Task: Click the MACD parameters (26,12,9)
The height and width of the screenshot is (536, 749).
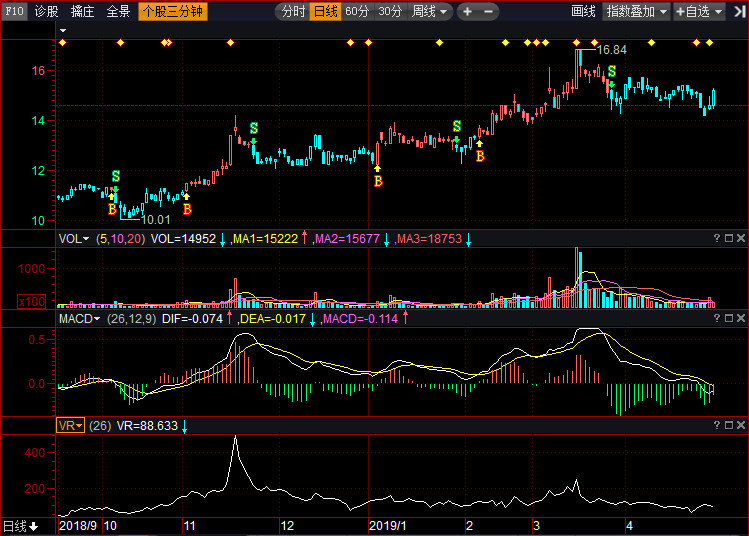Action: [x=131, y=319]
